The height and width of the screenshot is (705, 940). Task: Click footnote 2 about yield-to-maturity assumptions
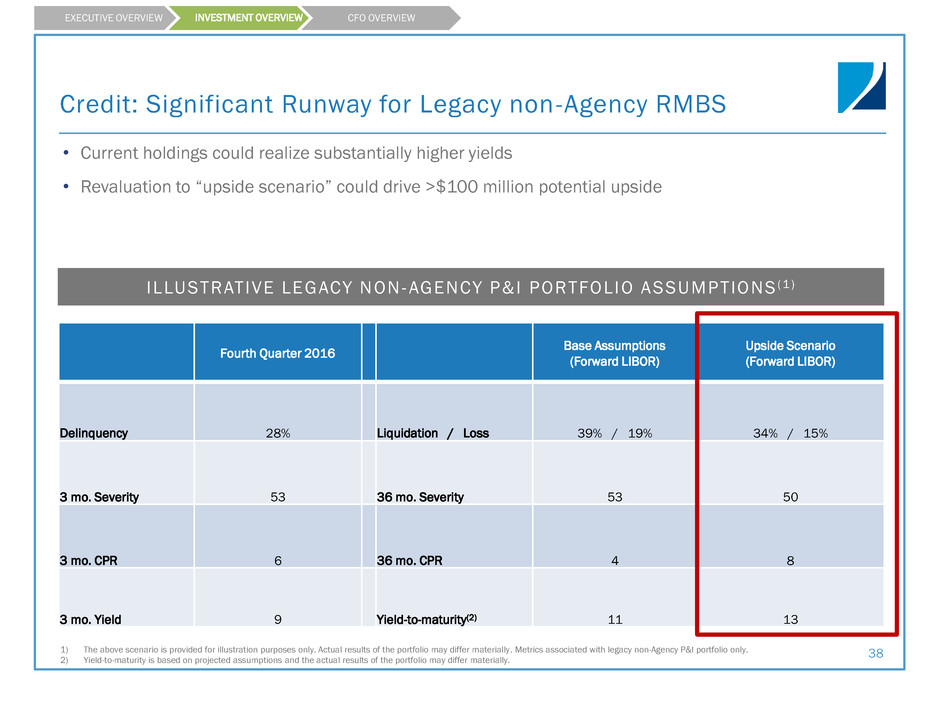(290, 661)
